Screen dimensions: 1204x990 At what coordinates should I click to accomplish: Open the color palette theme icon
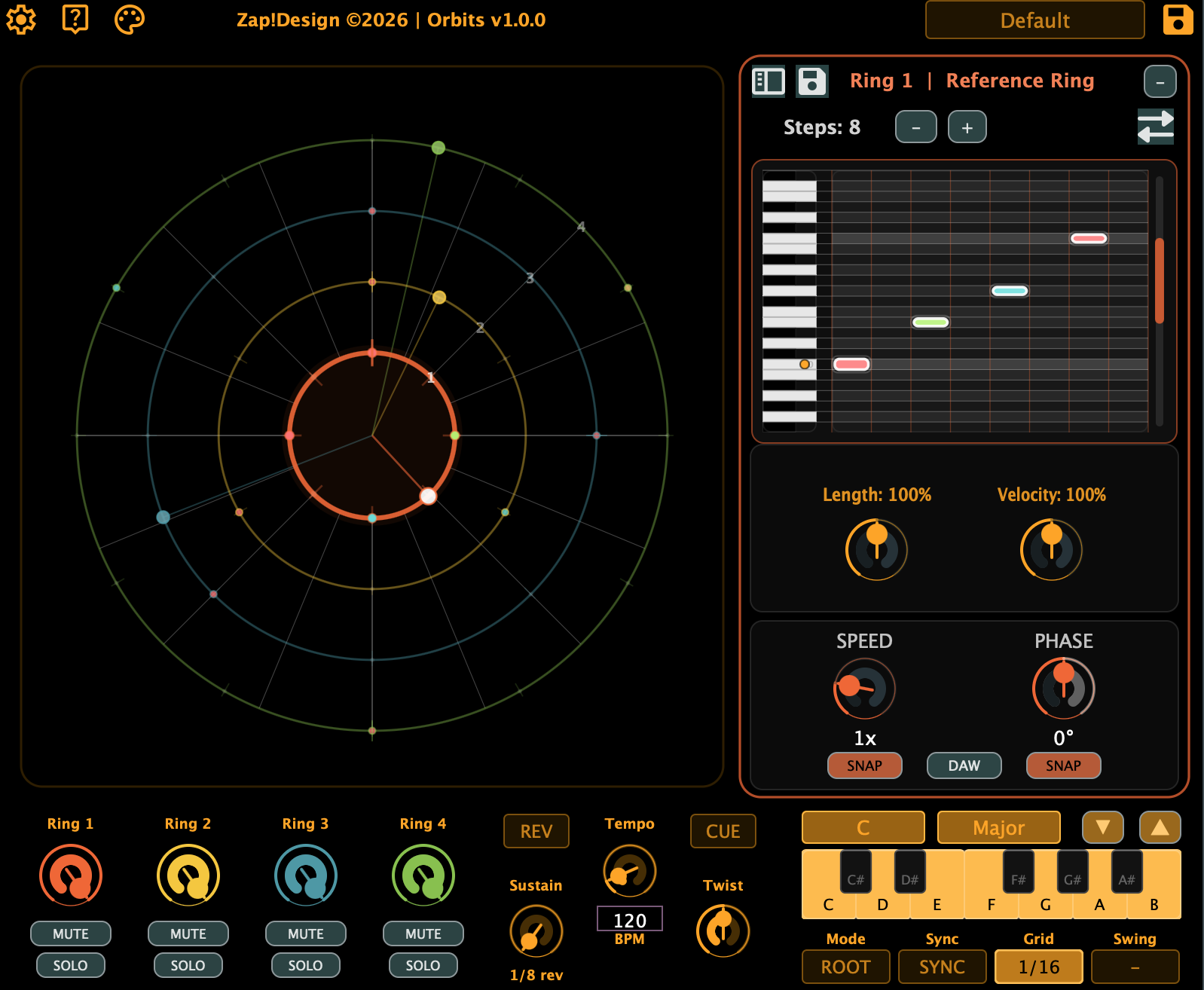click(x=129, y=20)
